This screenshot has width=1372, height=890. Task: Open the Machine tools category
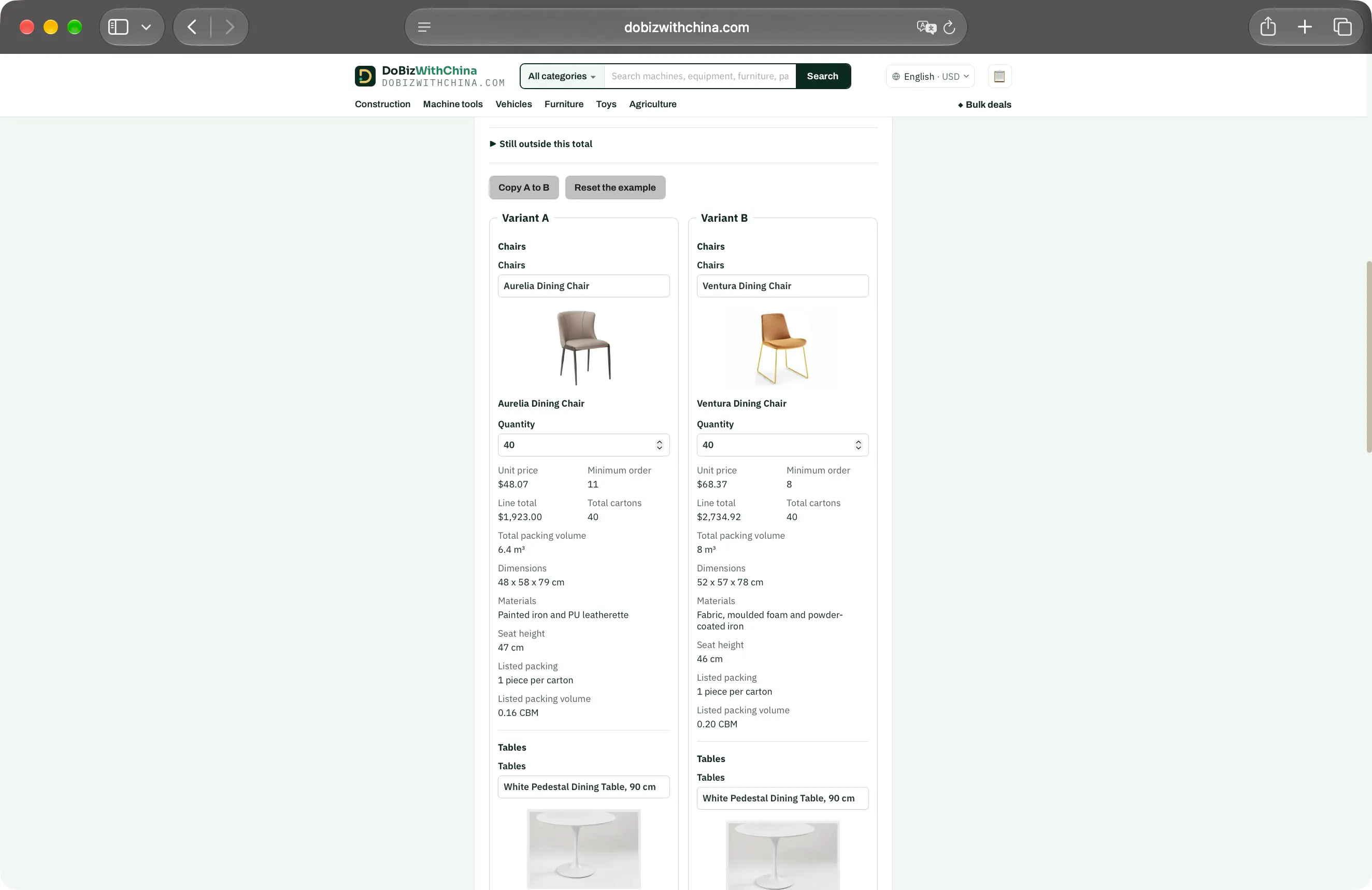tap(452, 104)
